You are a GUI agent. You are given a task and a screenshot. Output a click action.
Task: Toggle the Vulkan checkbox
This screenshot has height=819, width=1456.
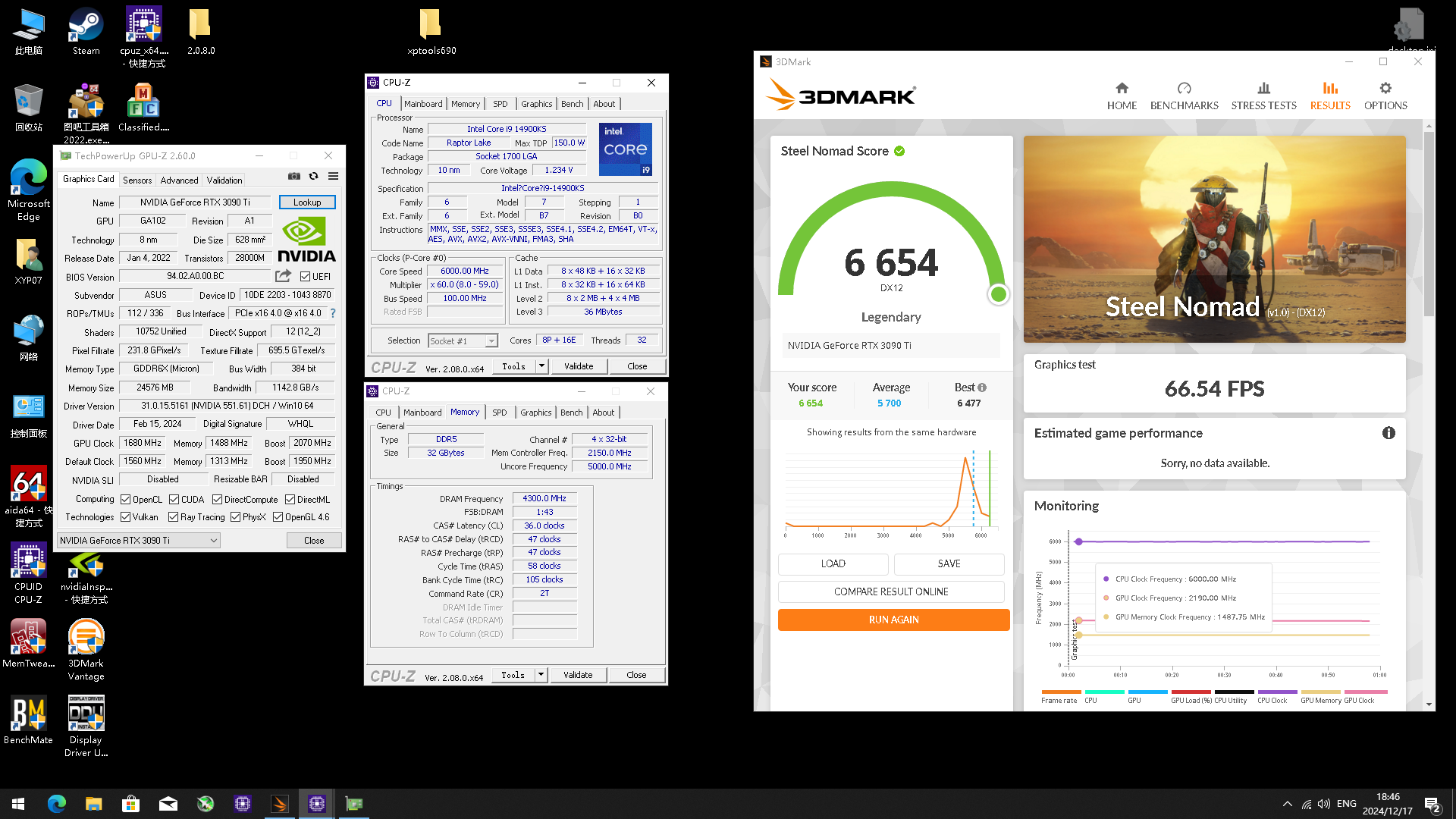pyautogui.click(x=126, y=517)
